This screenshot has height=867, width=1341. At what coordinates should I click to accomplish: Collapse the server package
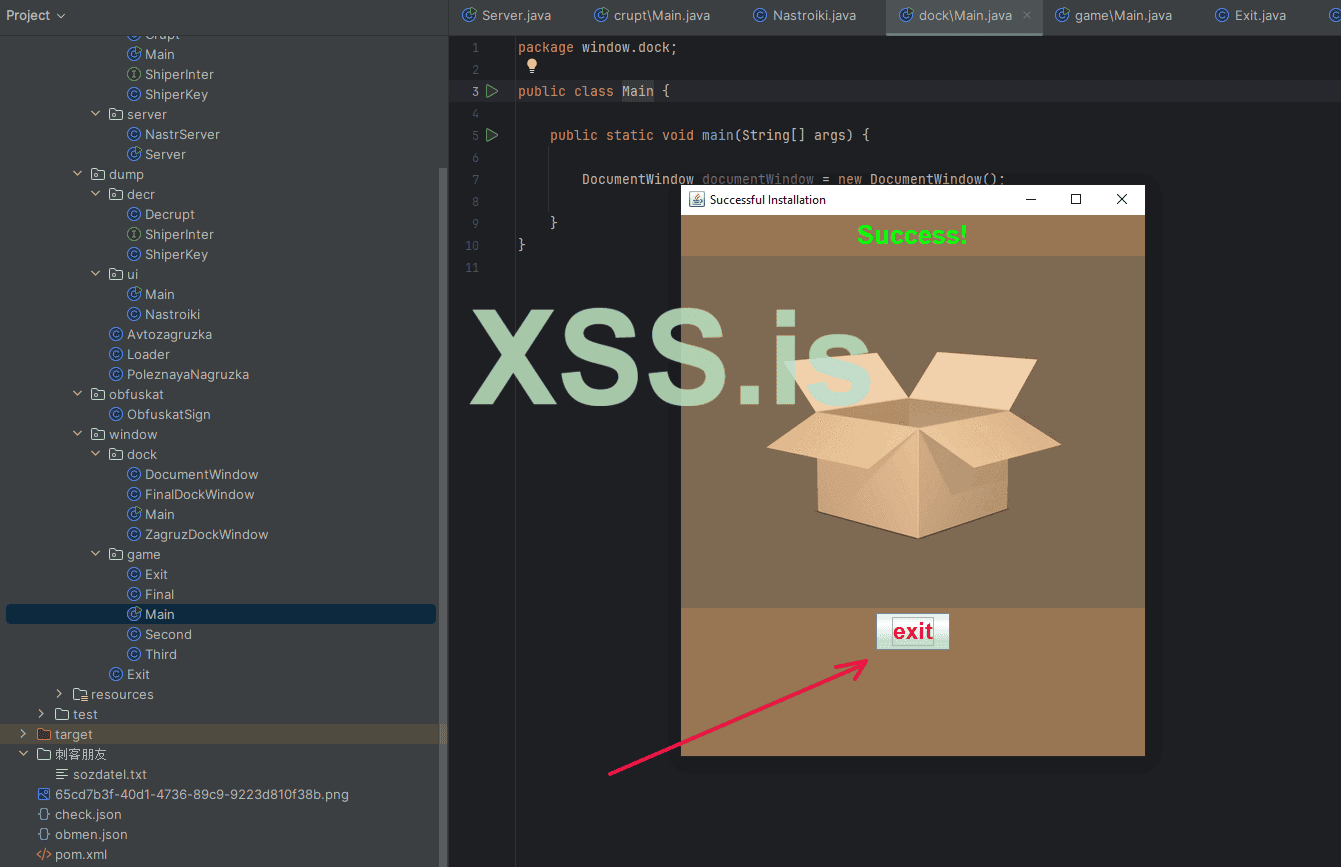click(x=96, y=114)
